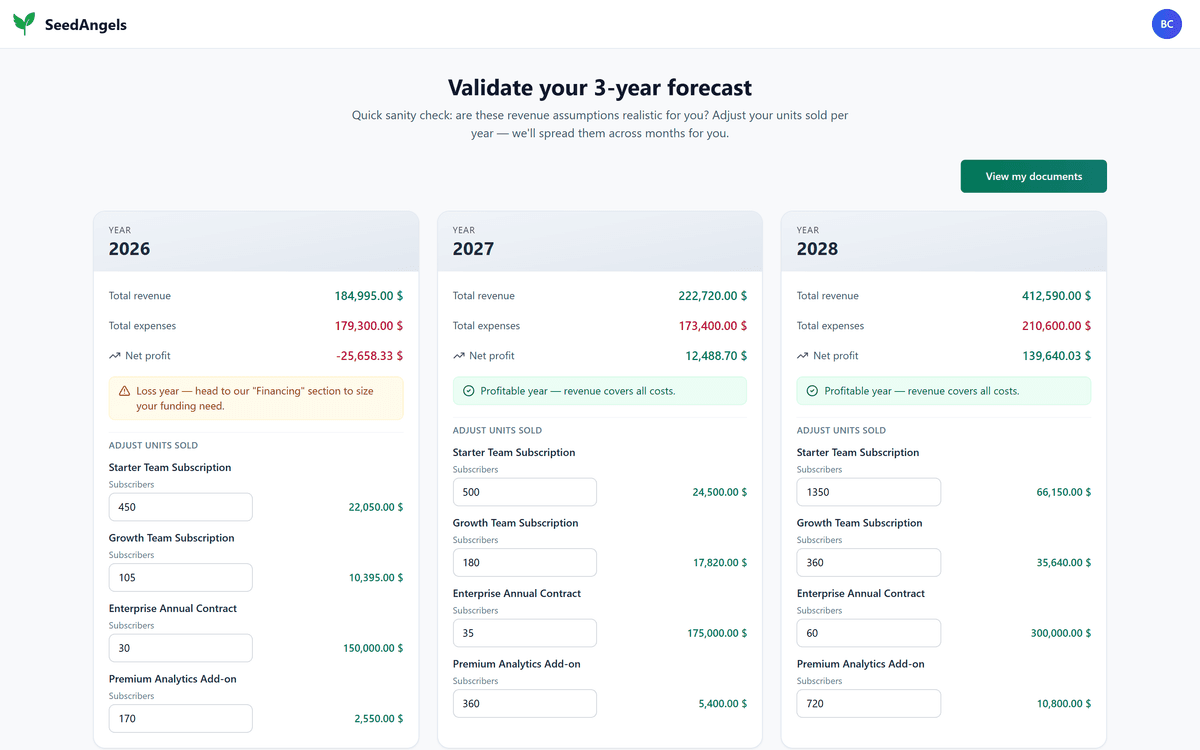The width and height of the screenshot is (1200, 750).
Task: Click the 2028 profitable year check icon
Action: pos(812,391)
